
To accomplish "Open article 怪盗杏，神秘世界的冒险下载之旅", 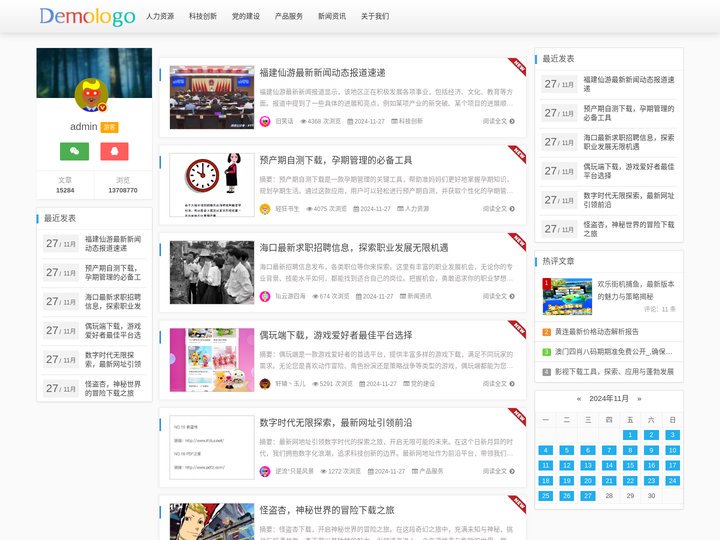I will pos(326,510).
